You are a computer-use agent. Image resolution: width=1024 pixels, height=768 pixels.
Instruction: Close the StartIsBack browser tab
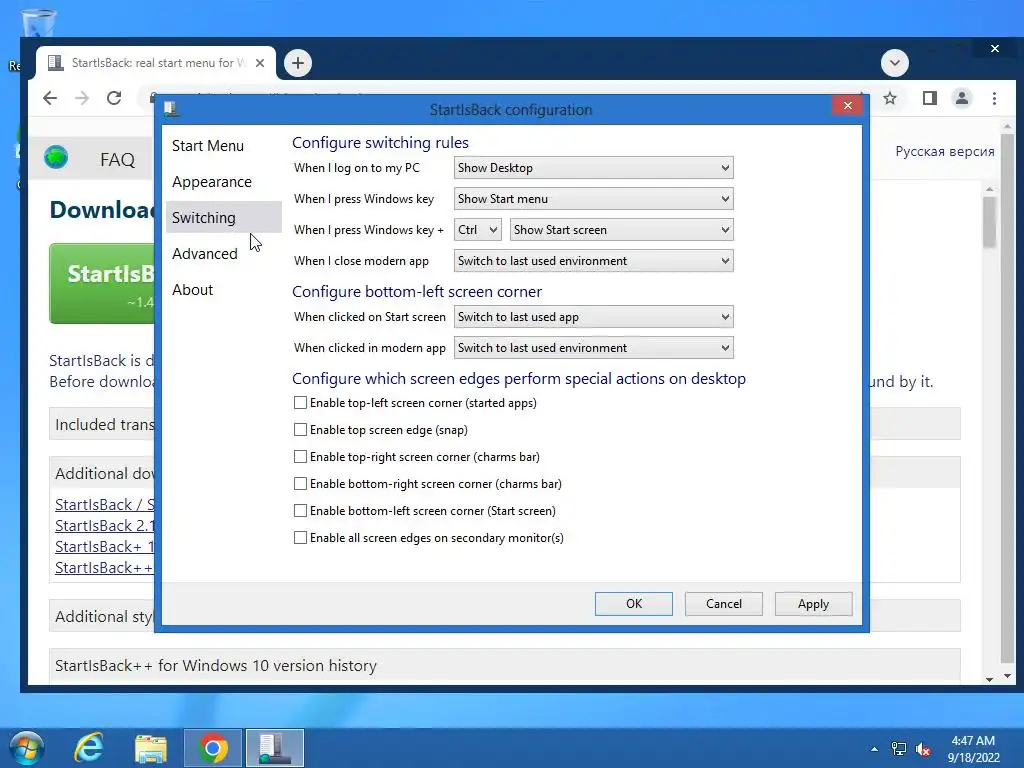[x=260, y=63]
